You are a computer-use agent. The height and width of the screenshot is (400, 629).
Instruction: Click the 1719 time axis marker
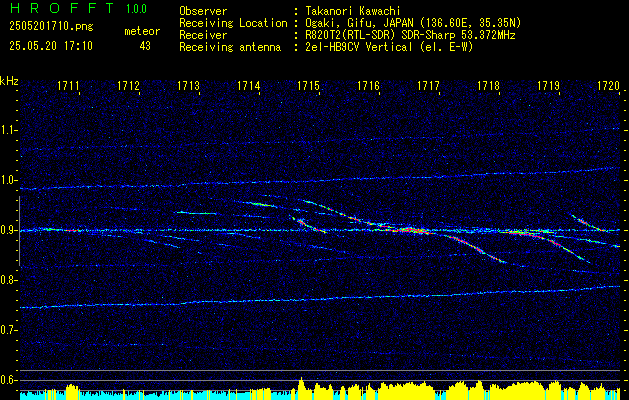(548, 85)
